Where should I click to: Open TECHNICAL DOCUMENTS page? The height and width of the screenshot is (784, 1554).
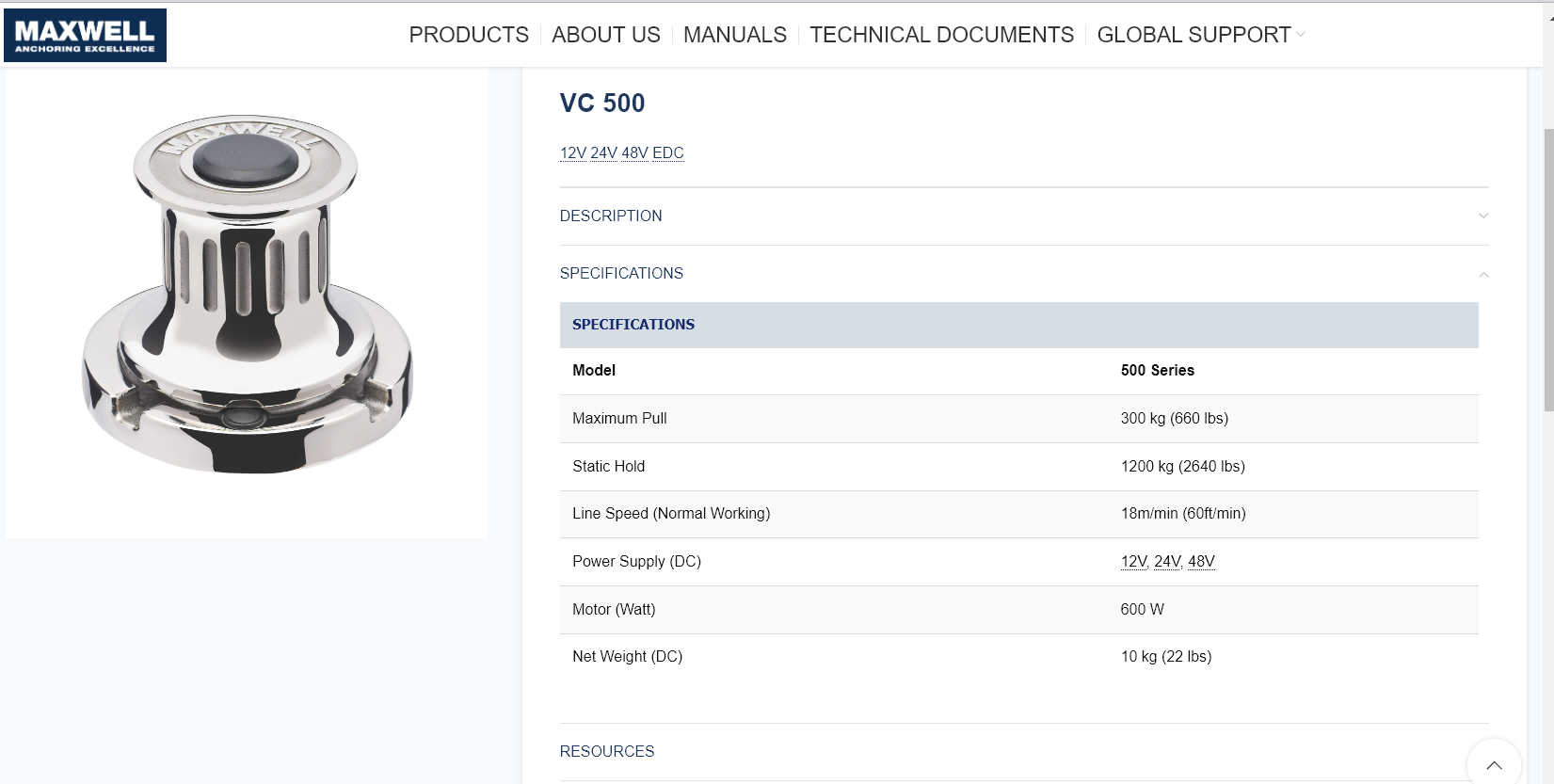[941, 35]
